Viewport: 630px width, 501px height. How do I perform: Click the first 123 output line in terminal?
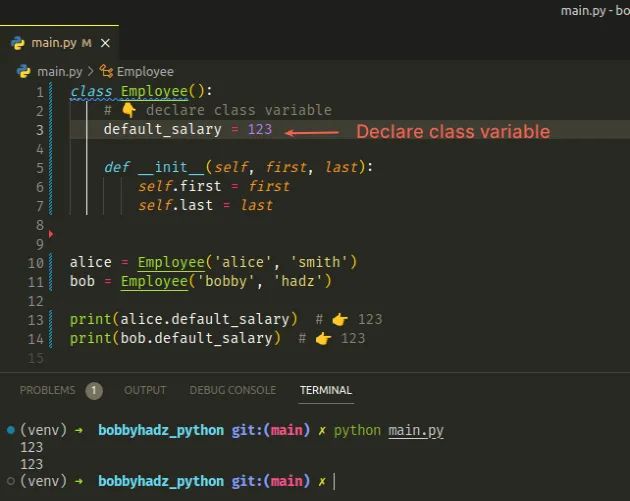[31, 448]
